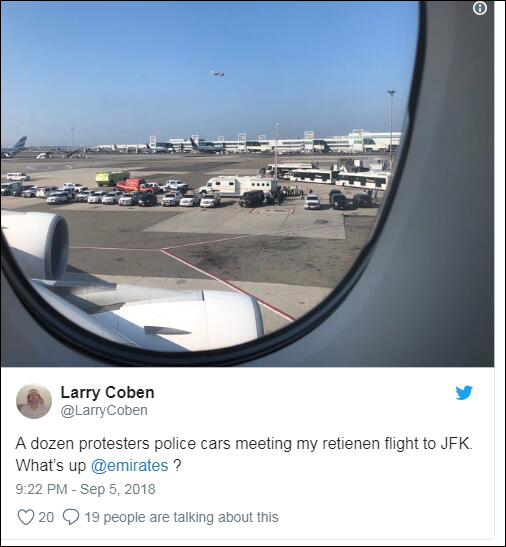This screenshot has height=547, width=506.
Task: Click the red fire truck in the photo
Action: pyautogui.click(x=131, y=185)
